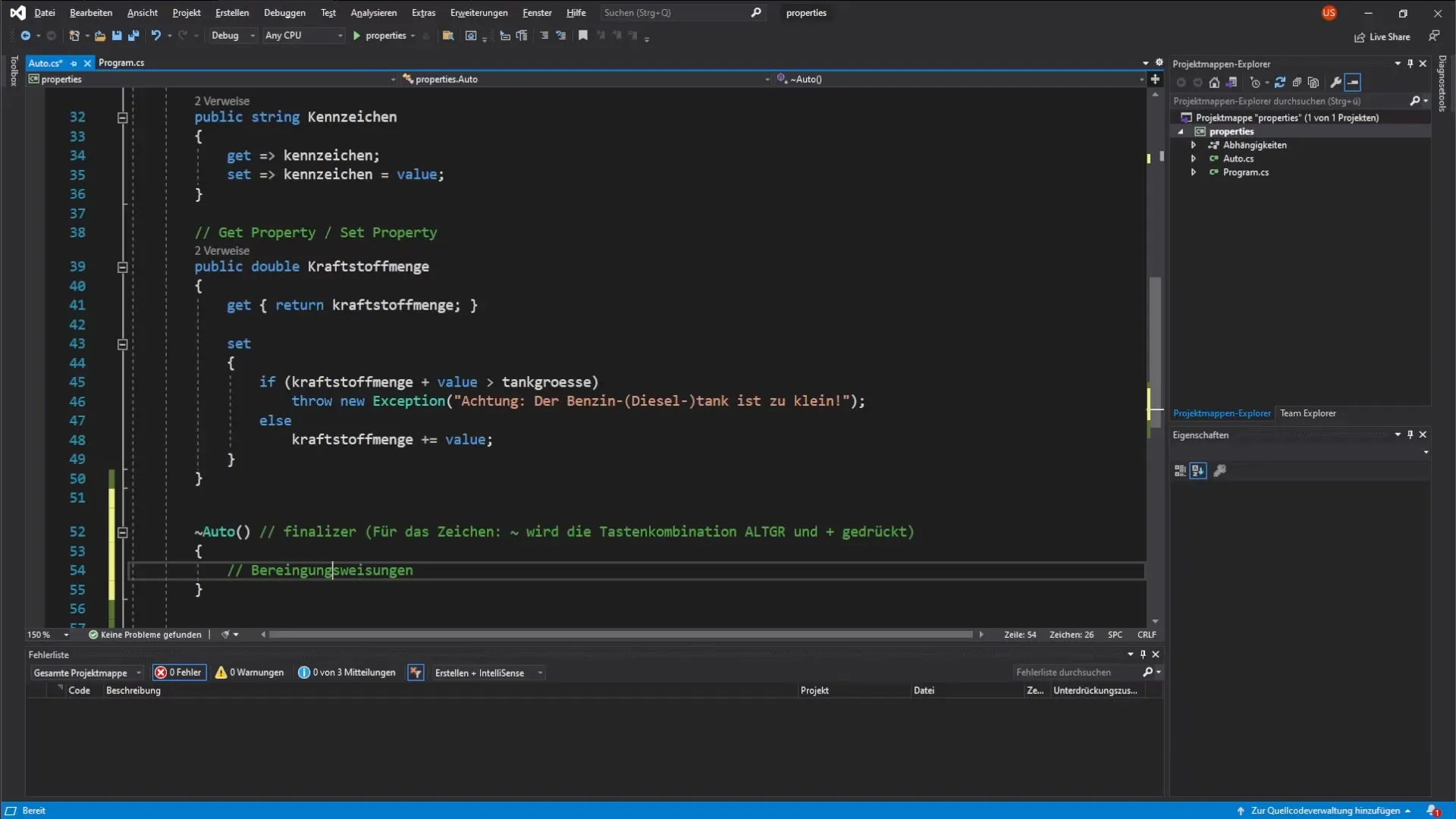Open the Debuggen menu
Image resolution: width=1456 pixels, height=819 pixels.
284,13
